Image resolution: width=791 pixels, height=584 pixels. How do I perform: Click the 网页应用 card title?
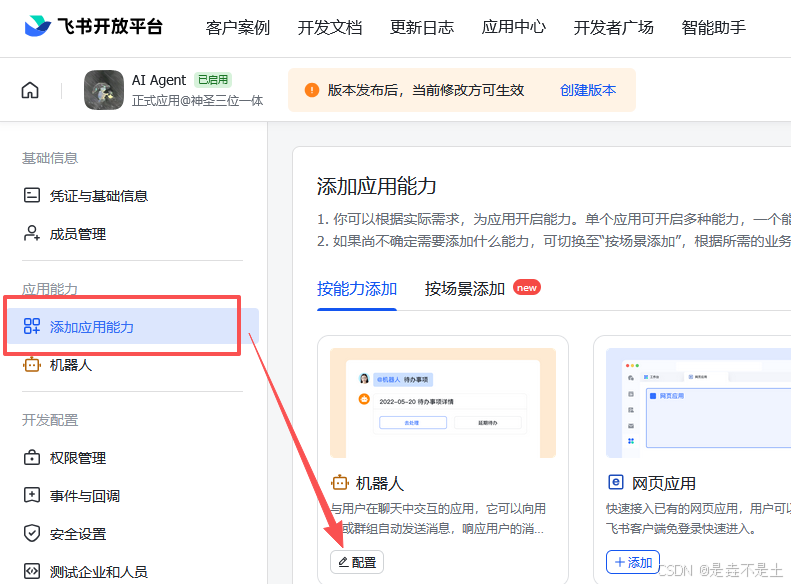pyautogui.click(x=664, y=483)
